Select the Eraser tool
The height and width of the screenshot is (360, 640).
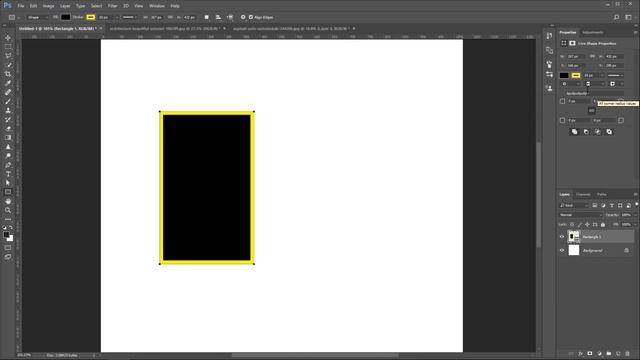(x=8, y=129)
